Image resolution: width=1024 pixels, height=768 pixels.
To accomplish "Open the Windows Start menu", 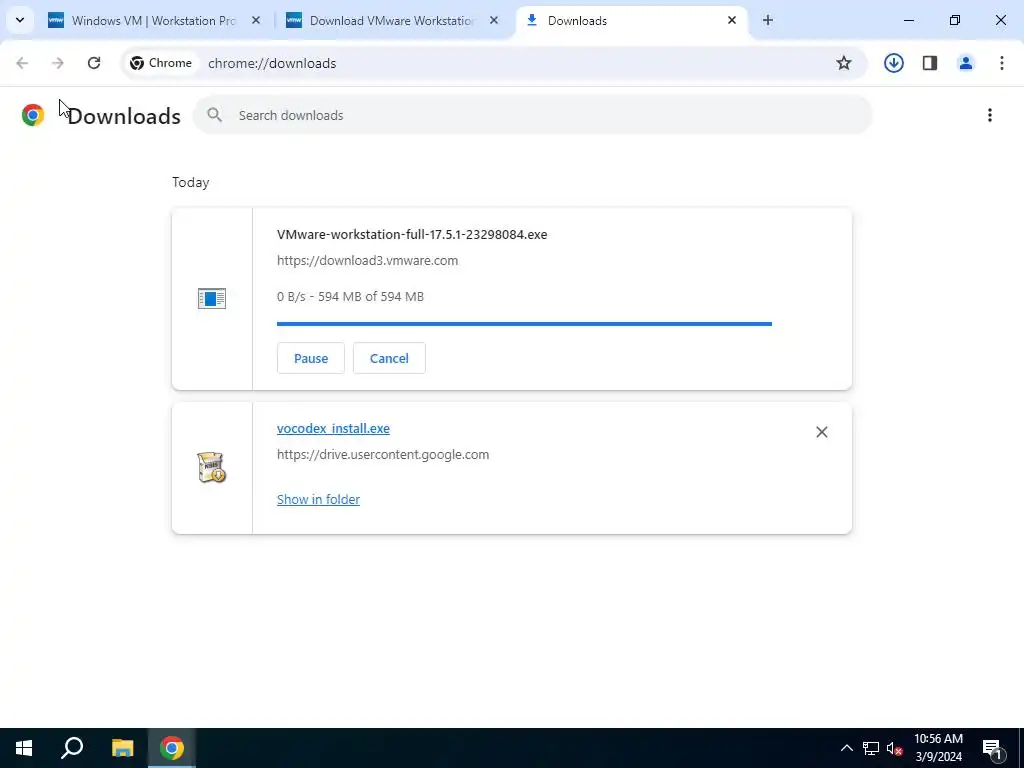I will 24,748.
